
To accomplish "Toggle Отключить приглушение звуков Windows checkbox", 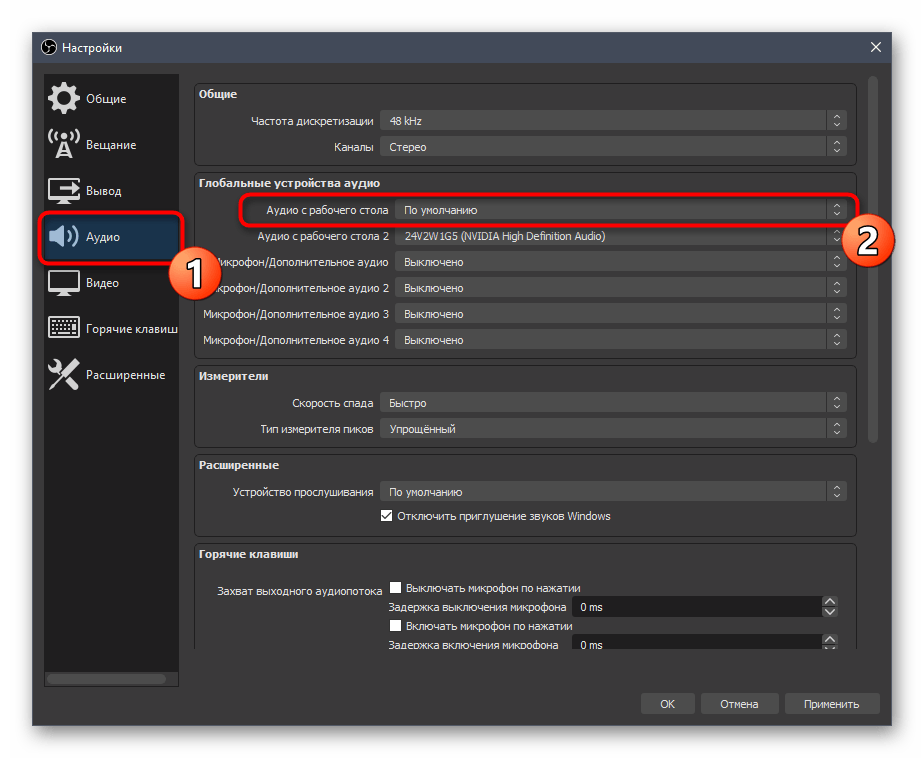I will pyautogui.click(x=387, y=516).
